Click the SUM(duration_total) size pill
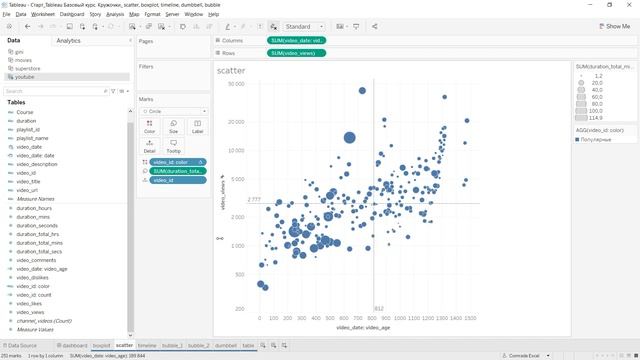The width and height of the screenshot is (640, 360). (178, 171)
